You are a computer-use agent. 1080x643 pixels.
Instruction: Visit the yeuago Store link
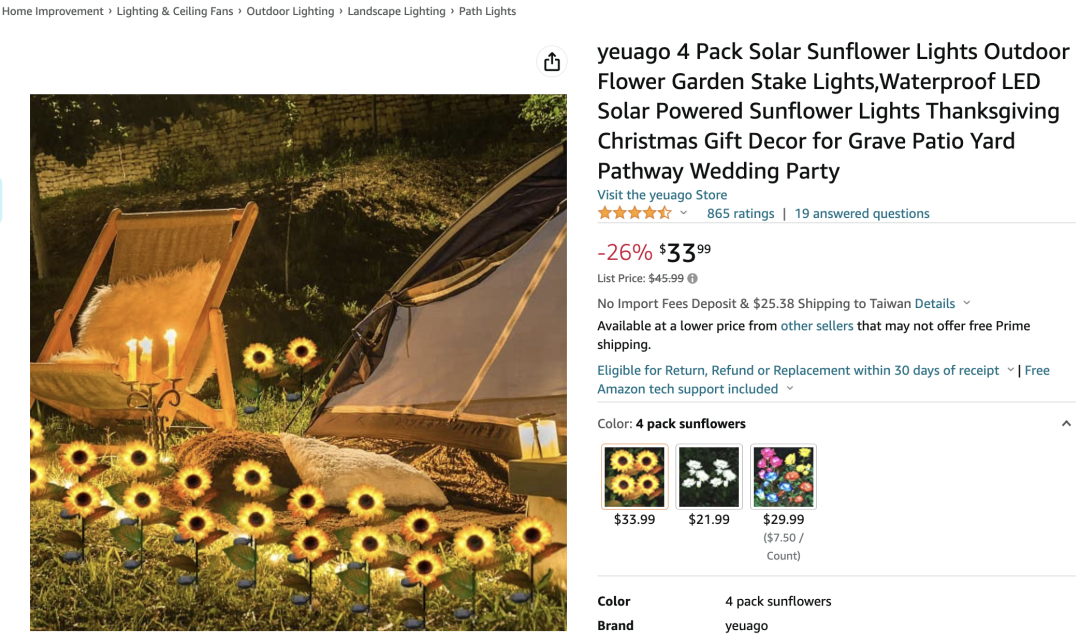(662, 195)
